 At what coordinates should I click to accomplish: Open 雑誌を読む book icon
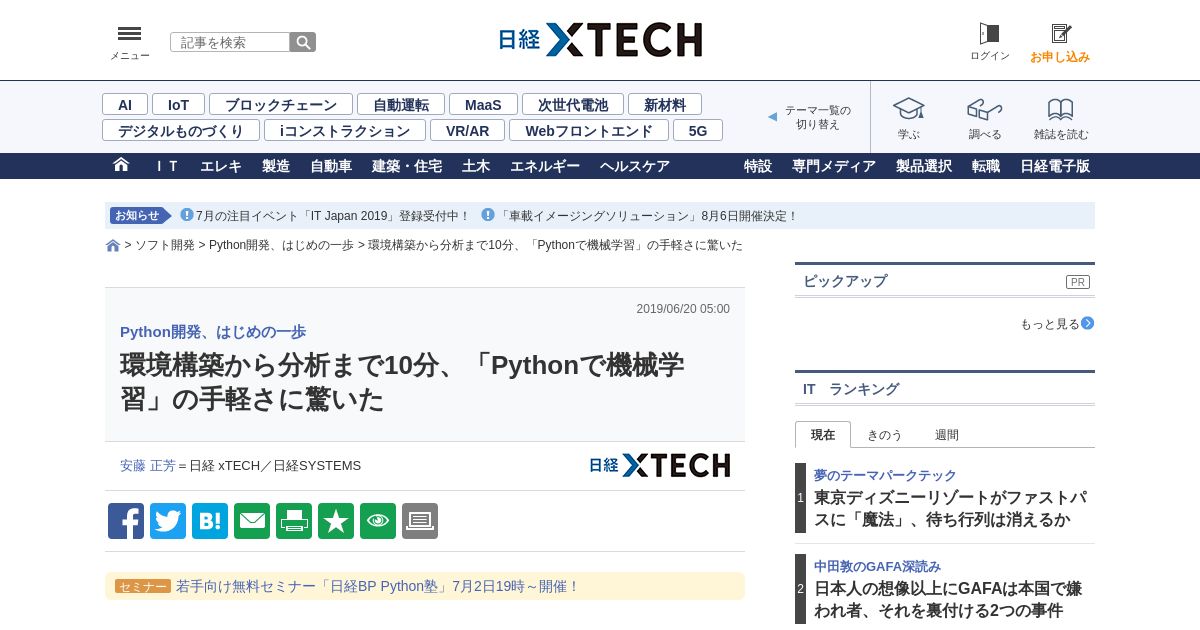click(1061, 109)
